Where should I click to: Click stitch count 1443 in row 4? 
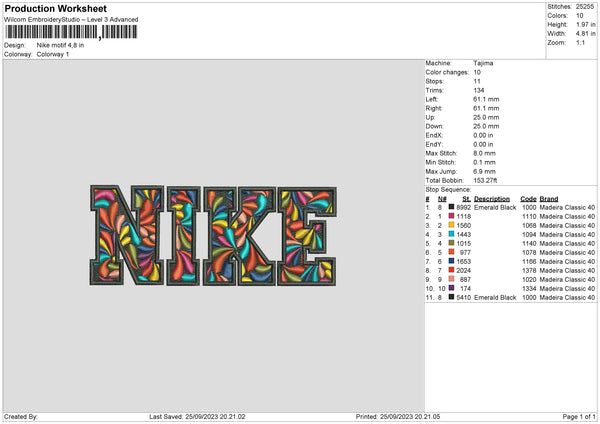coord(463,235)
